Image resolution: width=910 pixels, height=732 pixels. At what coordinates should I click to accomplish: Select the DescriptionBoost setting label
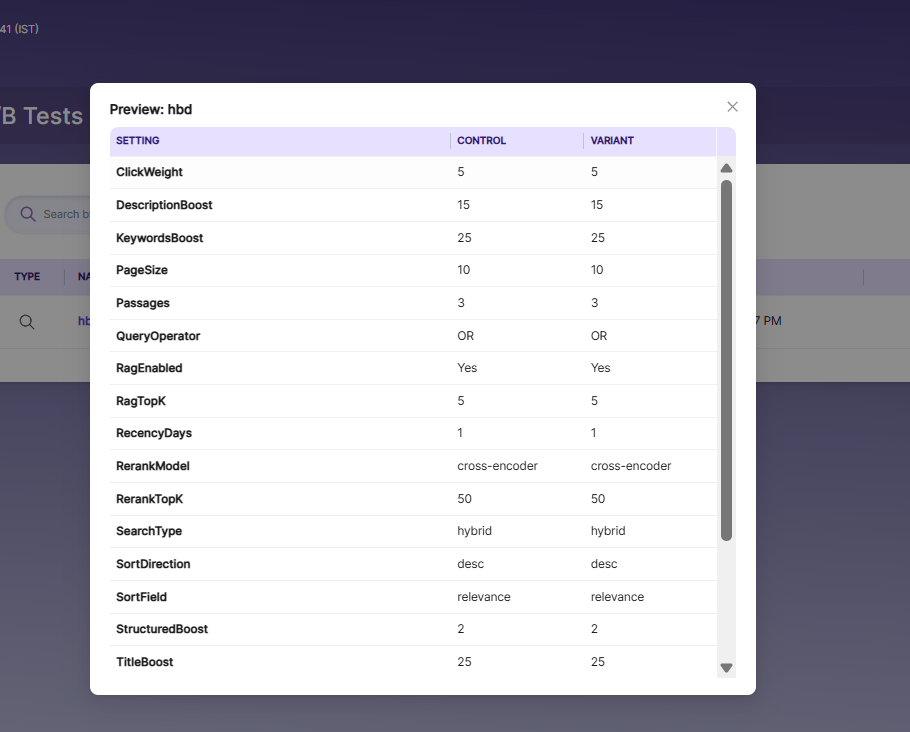tap(164, 205)
